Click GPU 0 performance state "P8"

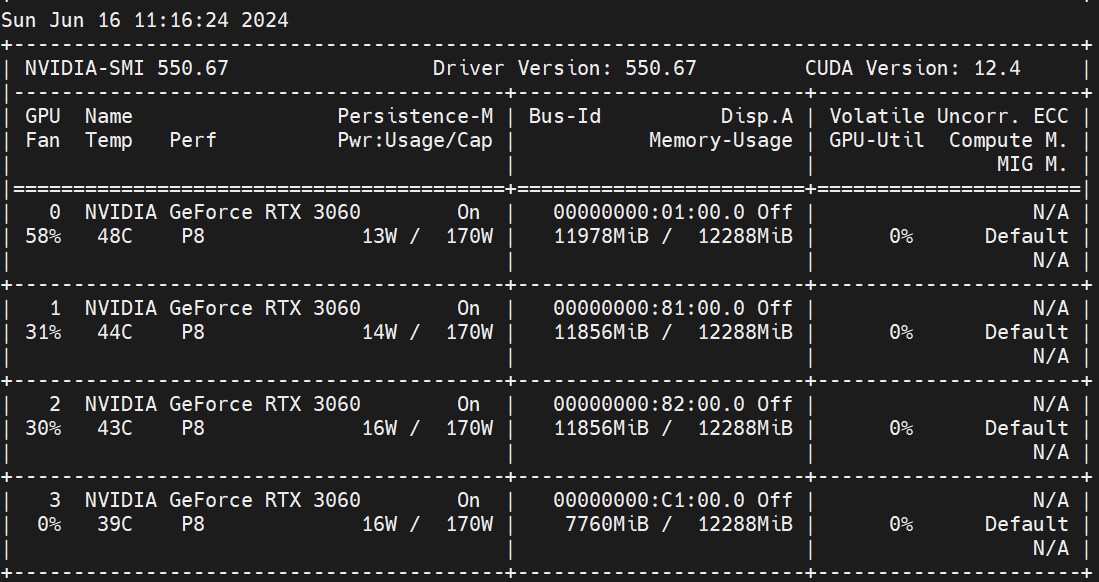[x=193, y=236]
